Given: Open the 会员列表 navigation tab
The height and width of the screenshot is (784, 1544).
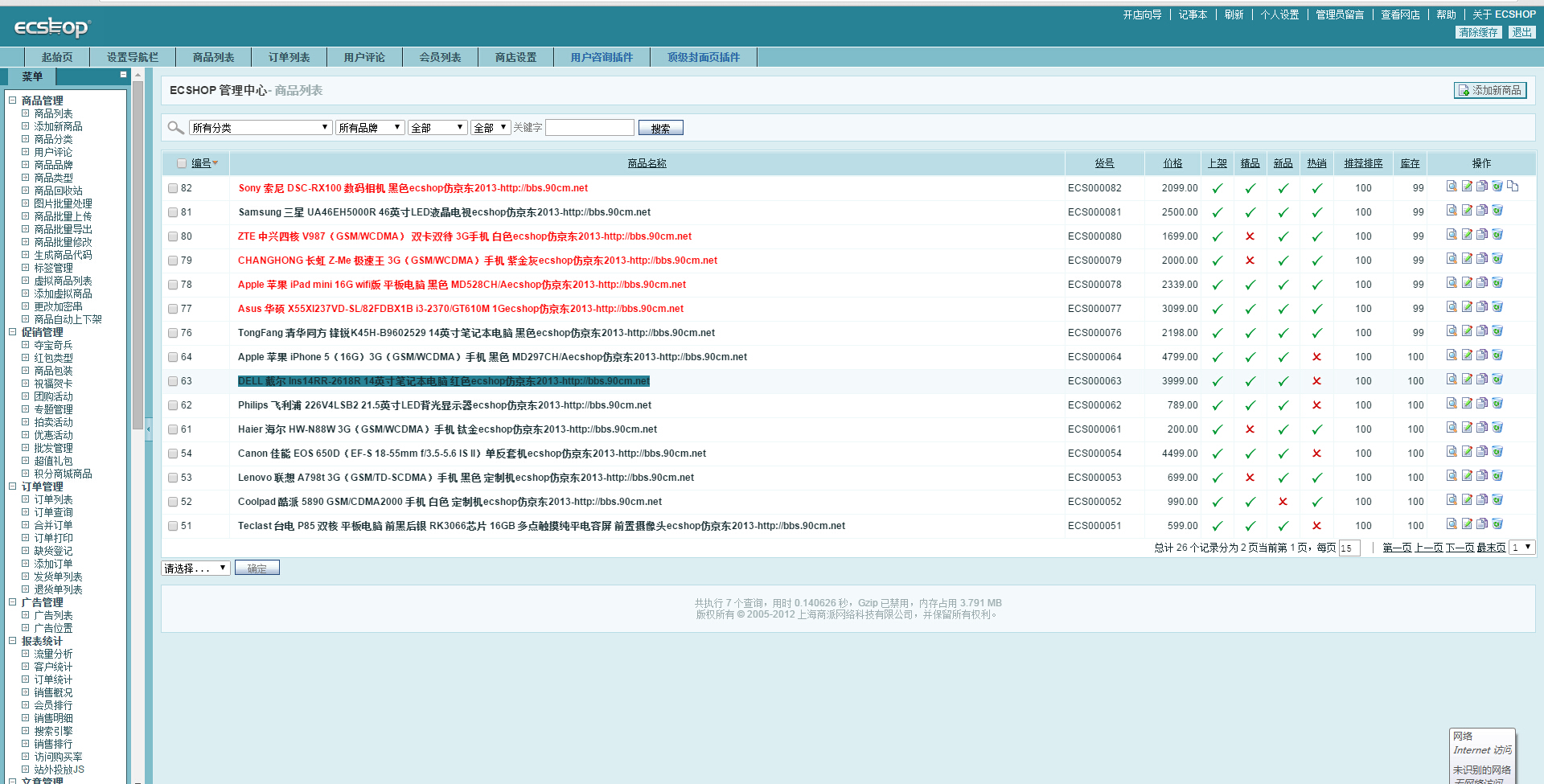Looking at the screenshot, I should [x=441, y=57].
